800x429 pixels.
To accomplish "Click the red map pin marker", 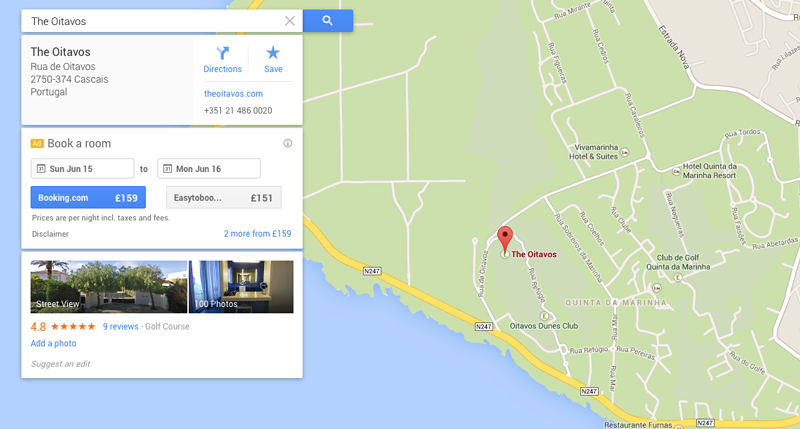I will [x=505, y=238].
